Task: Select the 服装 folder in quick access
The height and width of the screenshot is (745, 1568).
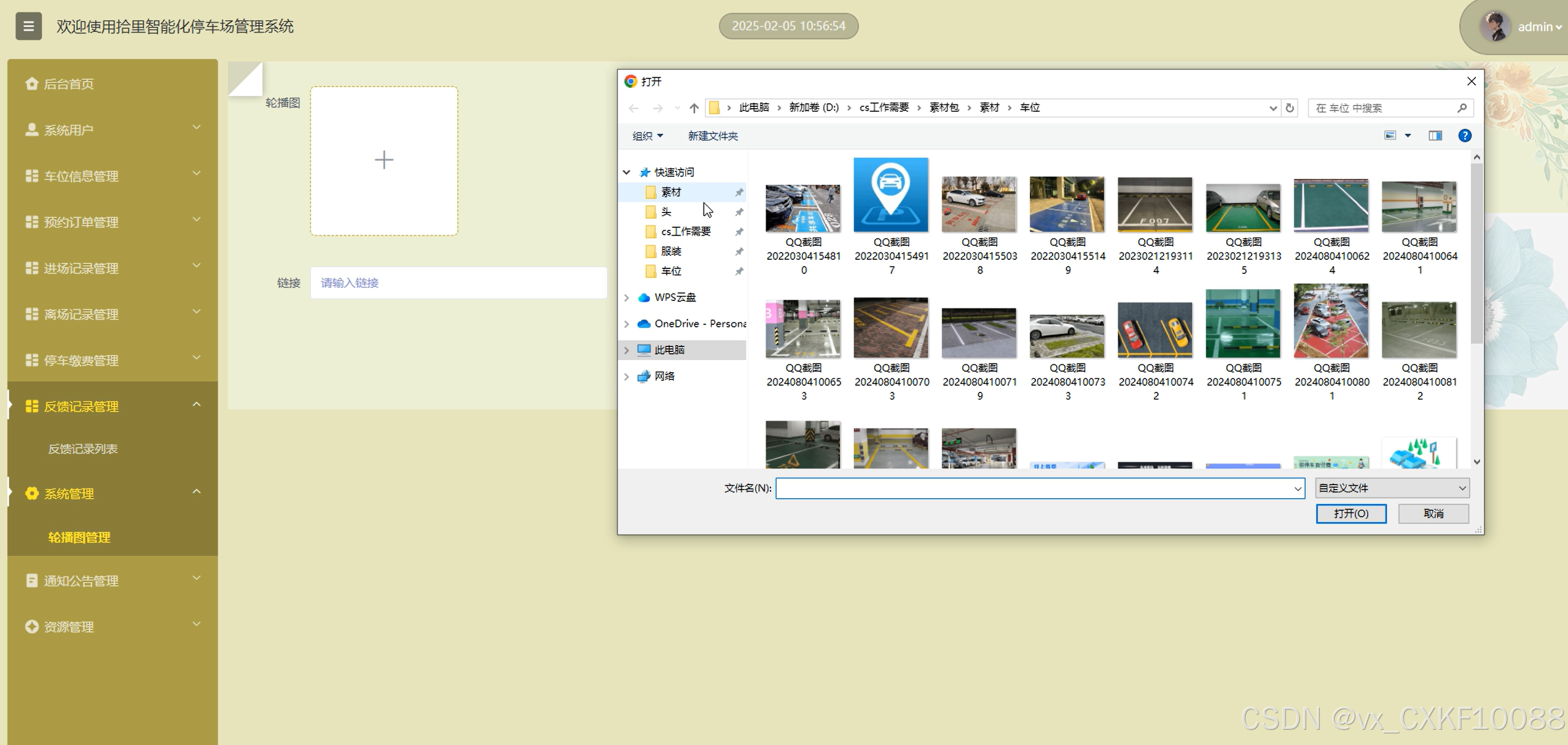Action: click(670, 251)
